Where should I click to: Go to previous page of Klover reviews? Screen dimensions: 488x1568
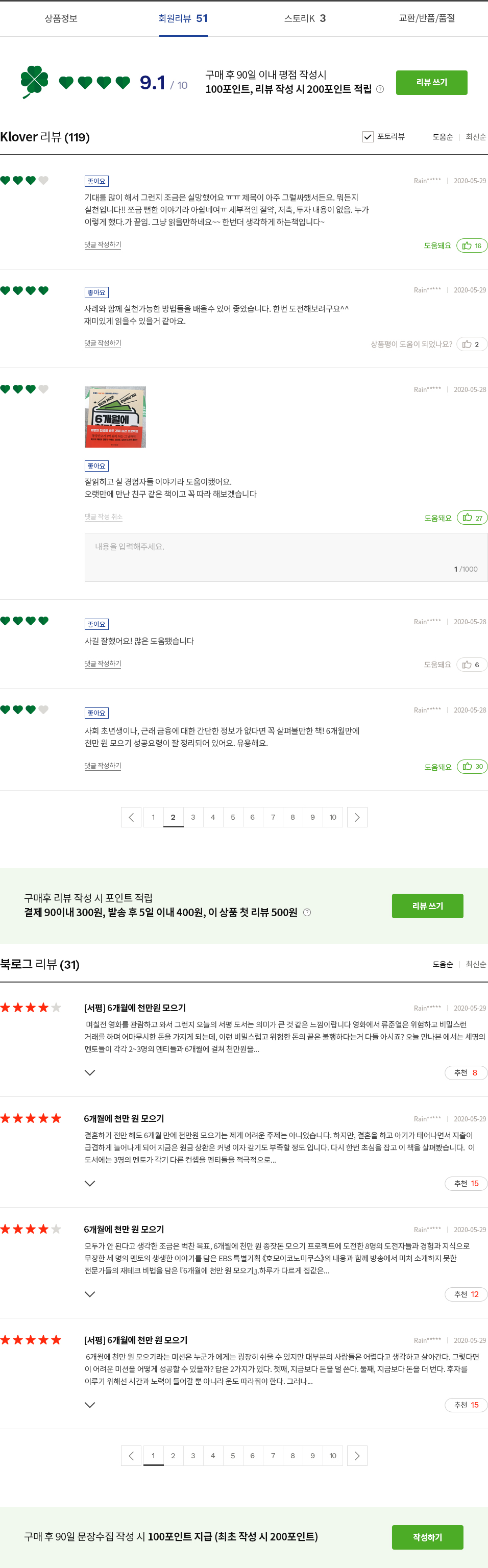(x=131, y=817)
